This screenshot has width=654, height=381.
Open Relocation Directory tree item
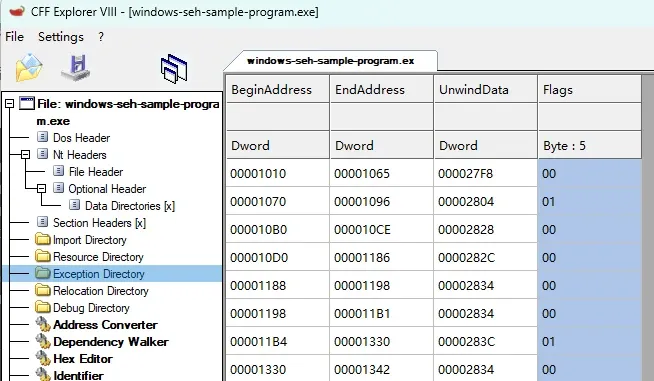101,291
